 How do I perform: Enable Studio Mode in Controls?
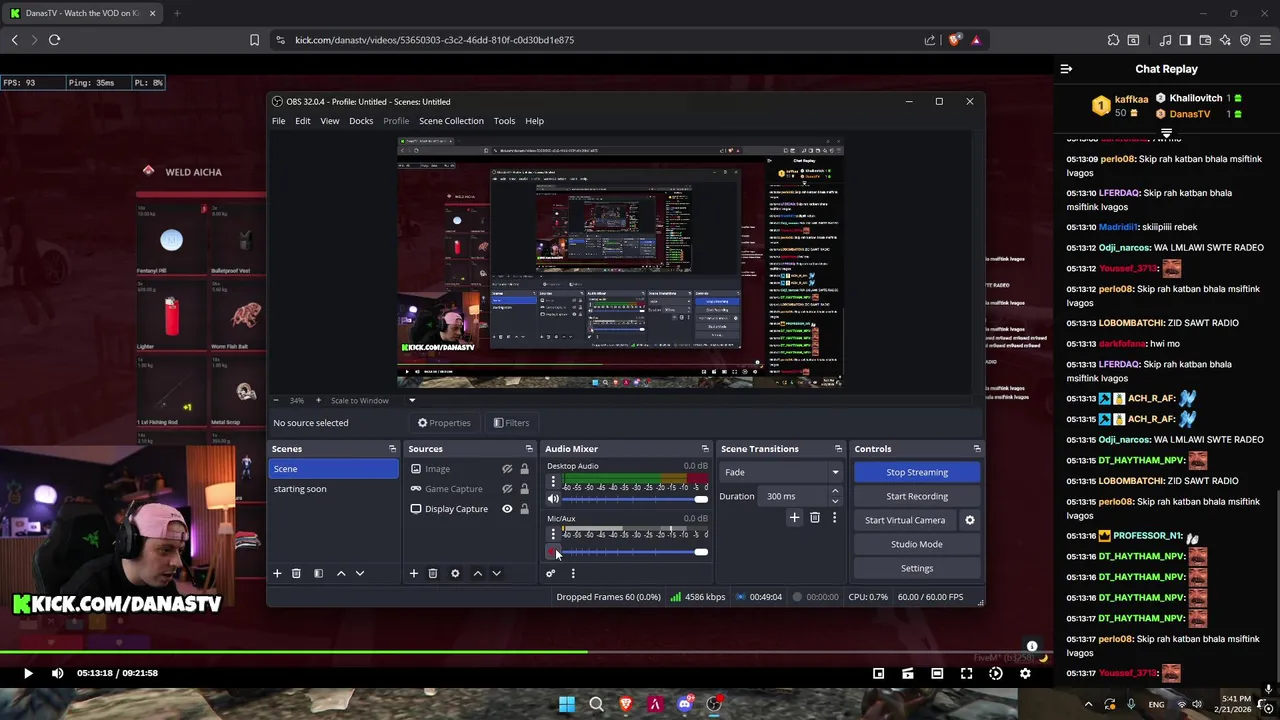coord(917,544)
